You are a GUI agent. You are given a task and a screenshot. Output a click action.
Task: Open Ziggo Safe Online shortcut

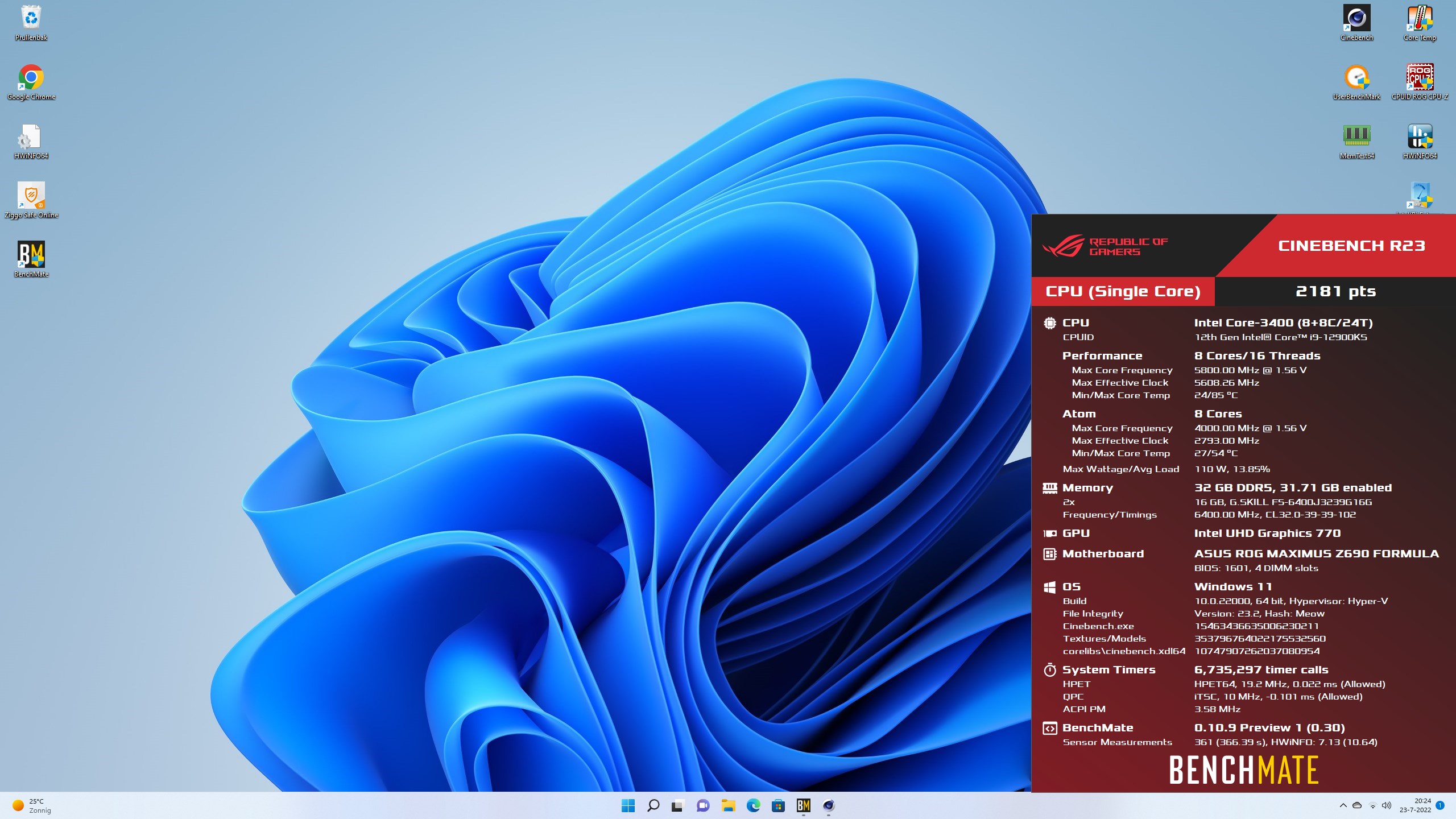(x=31, y=201)
